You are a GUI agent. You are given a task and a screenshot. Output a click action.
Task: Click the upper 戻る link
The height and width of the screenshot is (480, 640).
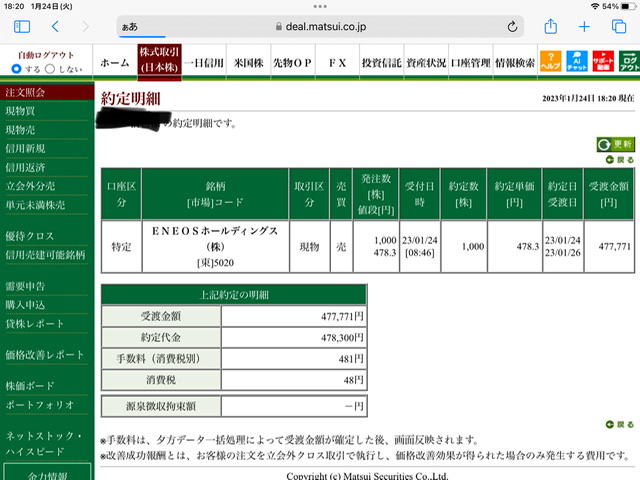click(620, 160)
